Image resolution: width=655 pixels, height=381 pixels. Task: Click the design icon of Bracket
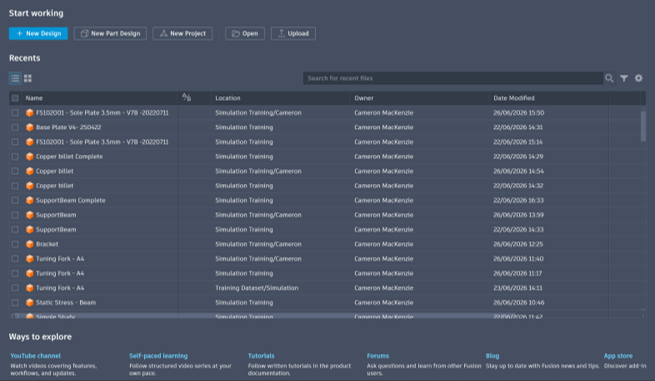(x=30, y=244)
